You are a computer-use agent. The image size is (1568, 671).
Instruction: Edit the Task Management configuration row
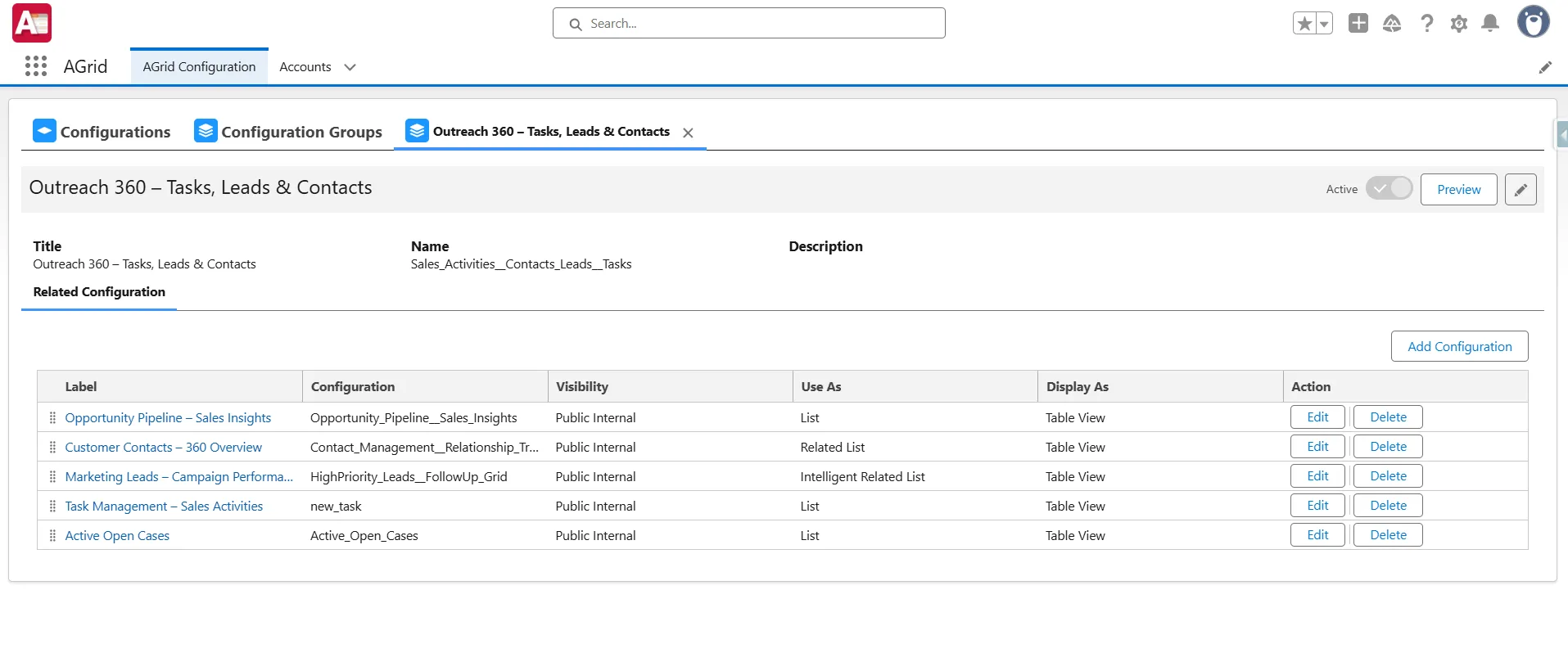[1318, 505]
